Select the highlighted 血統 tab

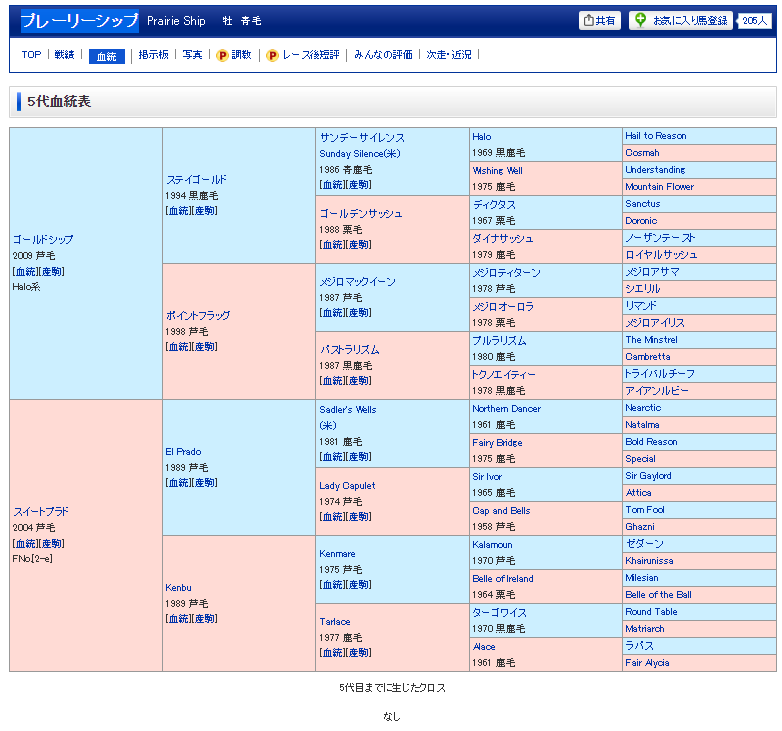[106, 56]
